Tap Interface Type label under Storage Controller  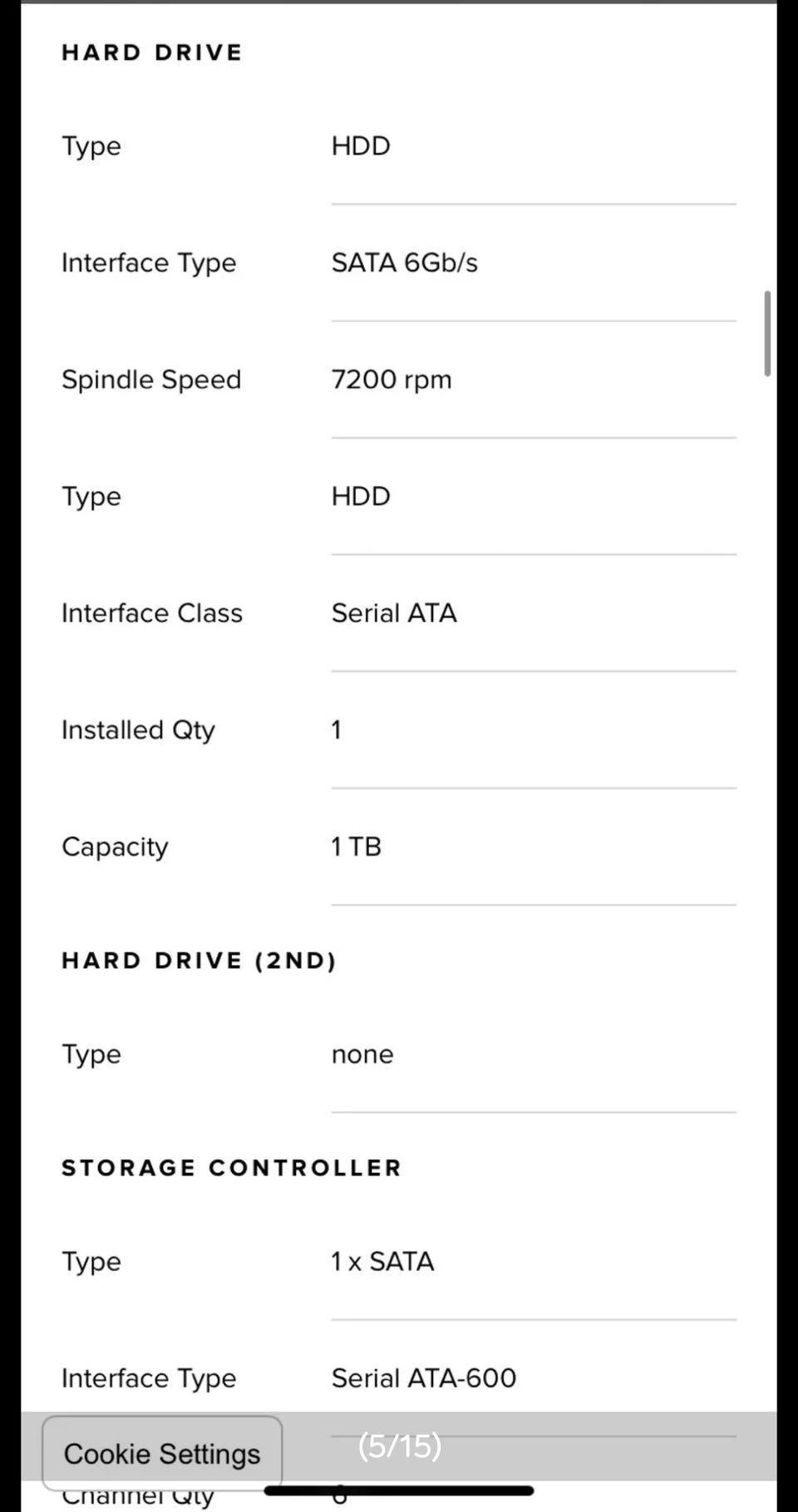point(149,1378)
